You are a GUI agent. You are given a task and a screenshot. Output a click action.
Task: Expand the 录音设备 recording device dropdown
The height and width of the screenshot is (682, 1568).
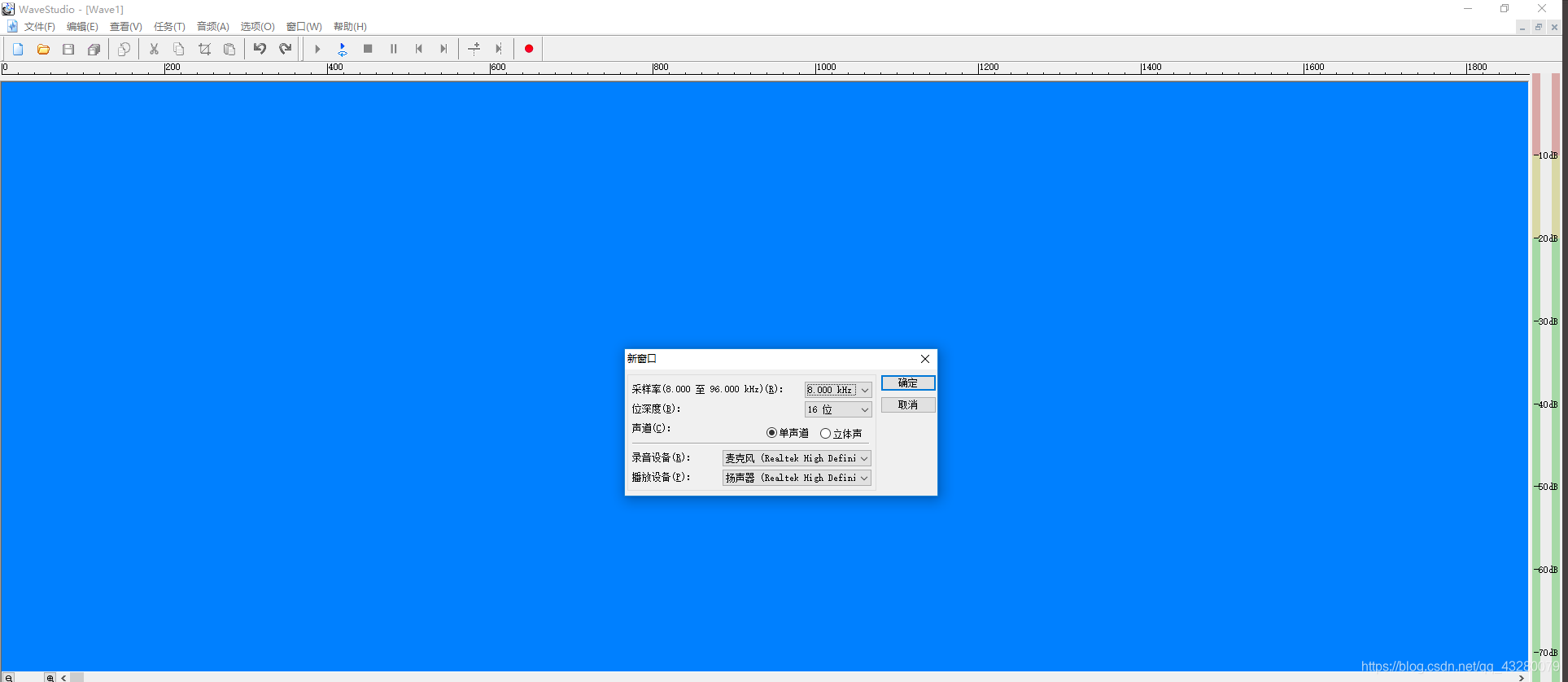(864, 458)
